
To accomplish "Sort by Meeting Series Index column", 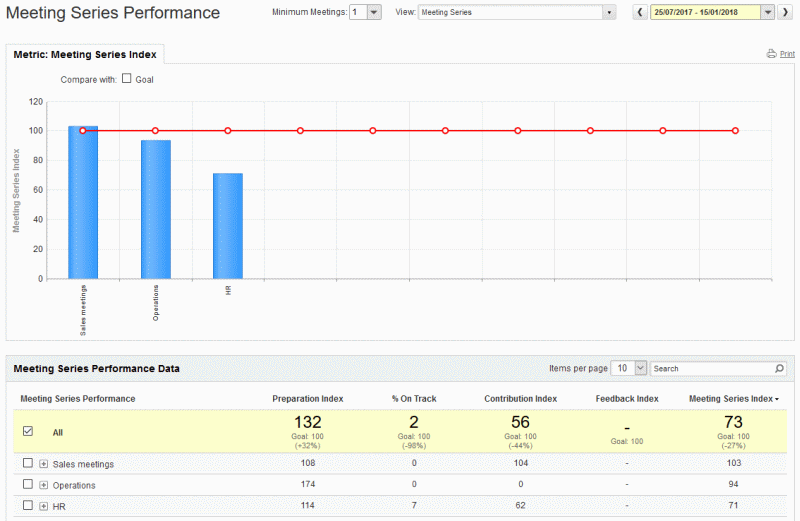I will click(734, 399).
